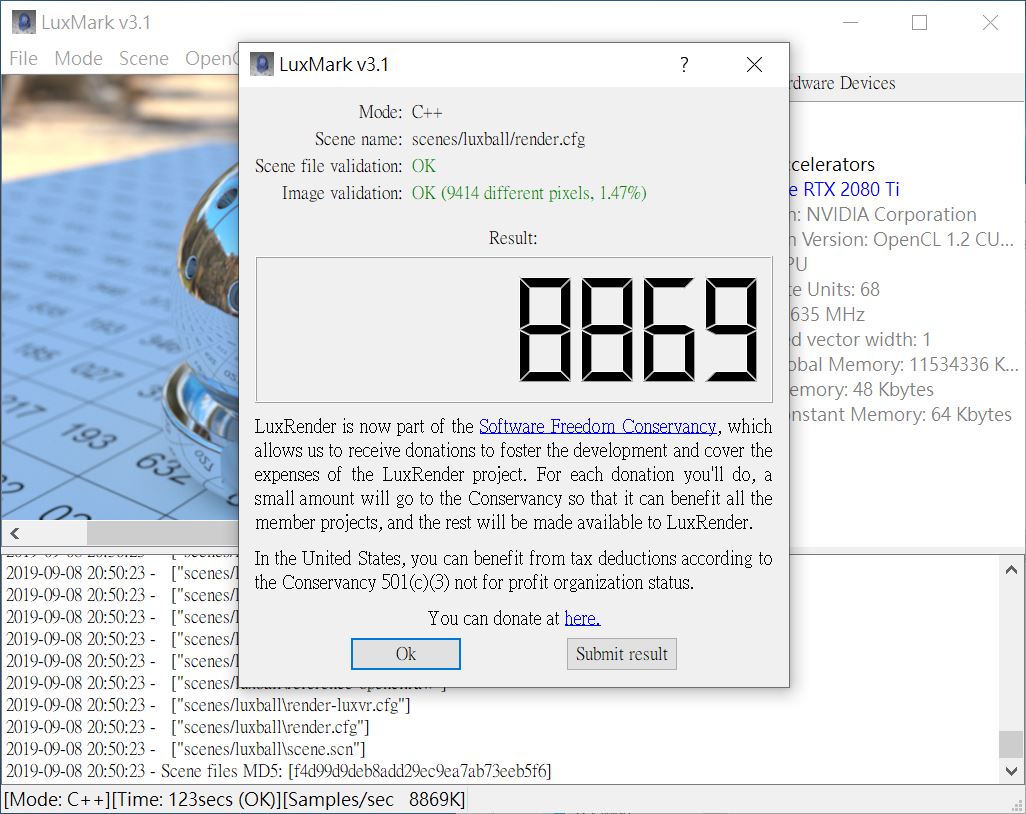Viewport: 1026px width, 814px height.
Task: Click the Memory: 11534336 K... line
Action: tap(904, 364)
